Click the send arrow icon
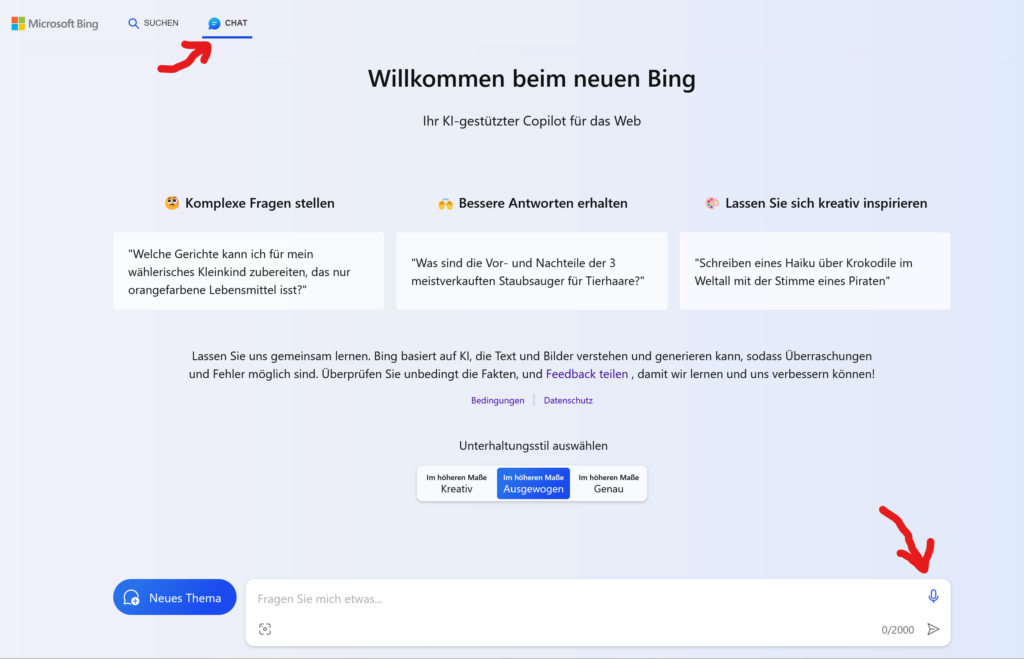 933,630
